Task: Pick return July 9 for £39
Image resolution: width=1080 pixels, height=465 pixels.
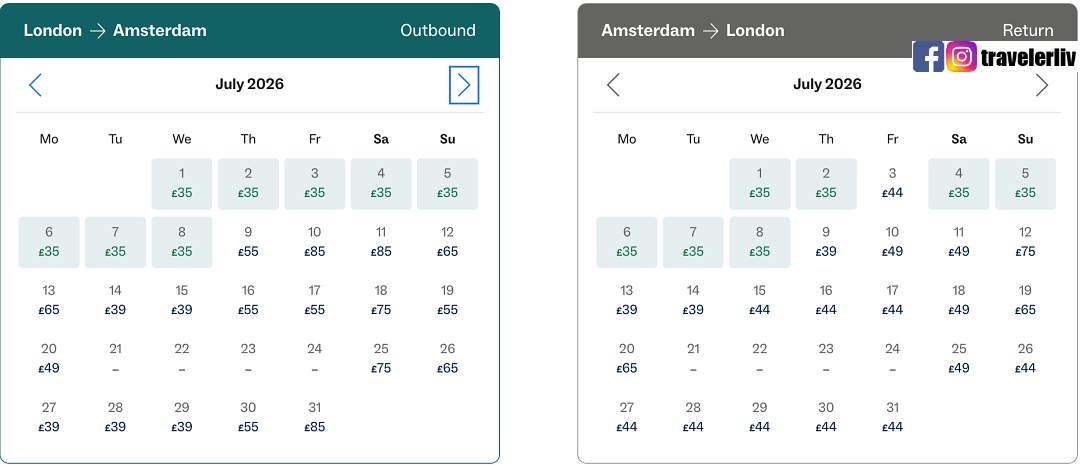Action: coord(826,242)
